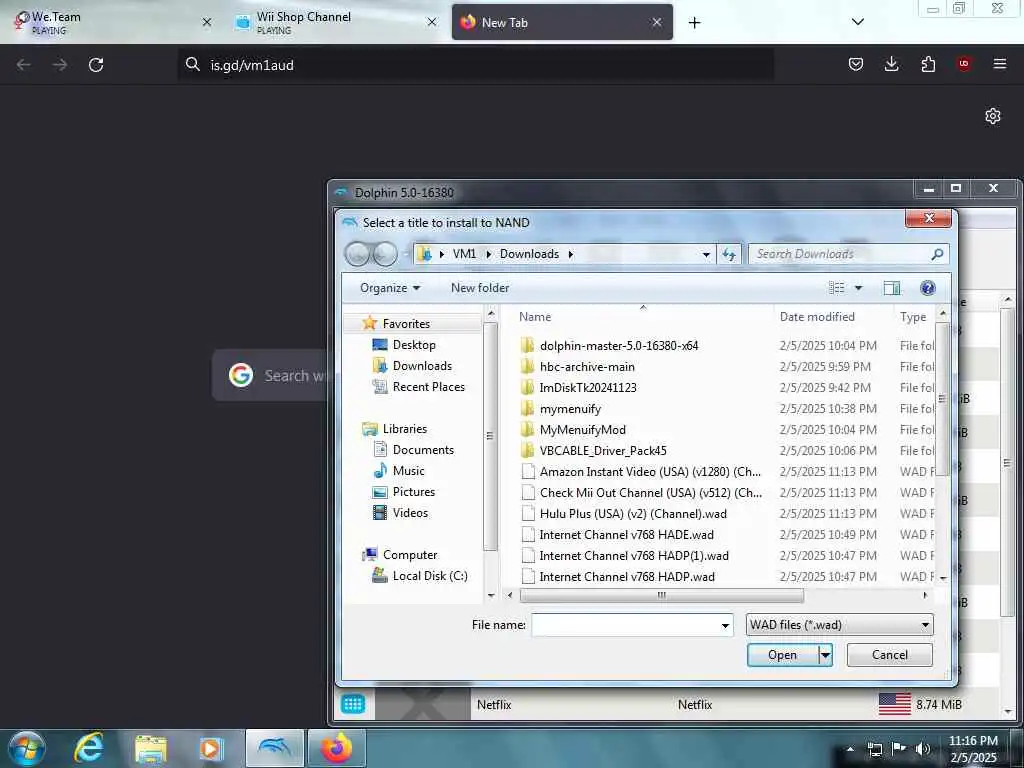The height and width of the screenshot is (768, 1024).
Task: Create a New folder
Action: [480, 288]
